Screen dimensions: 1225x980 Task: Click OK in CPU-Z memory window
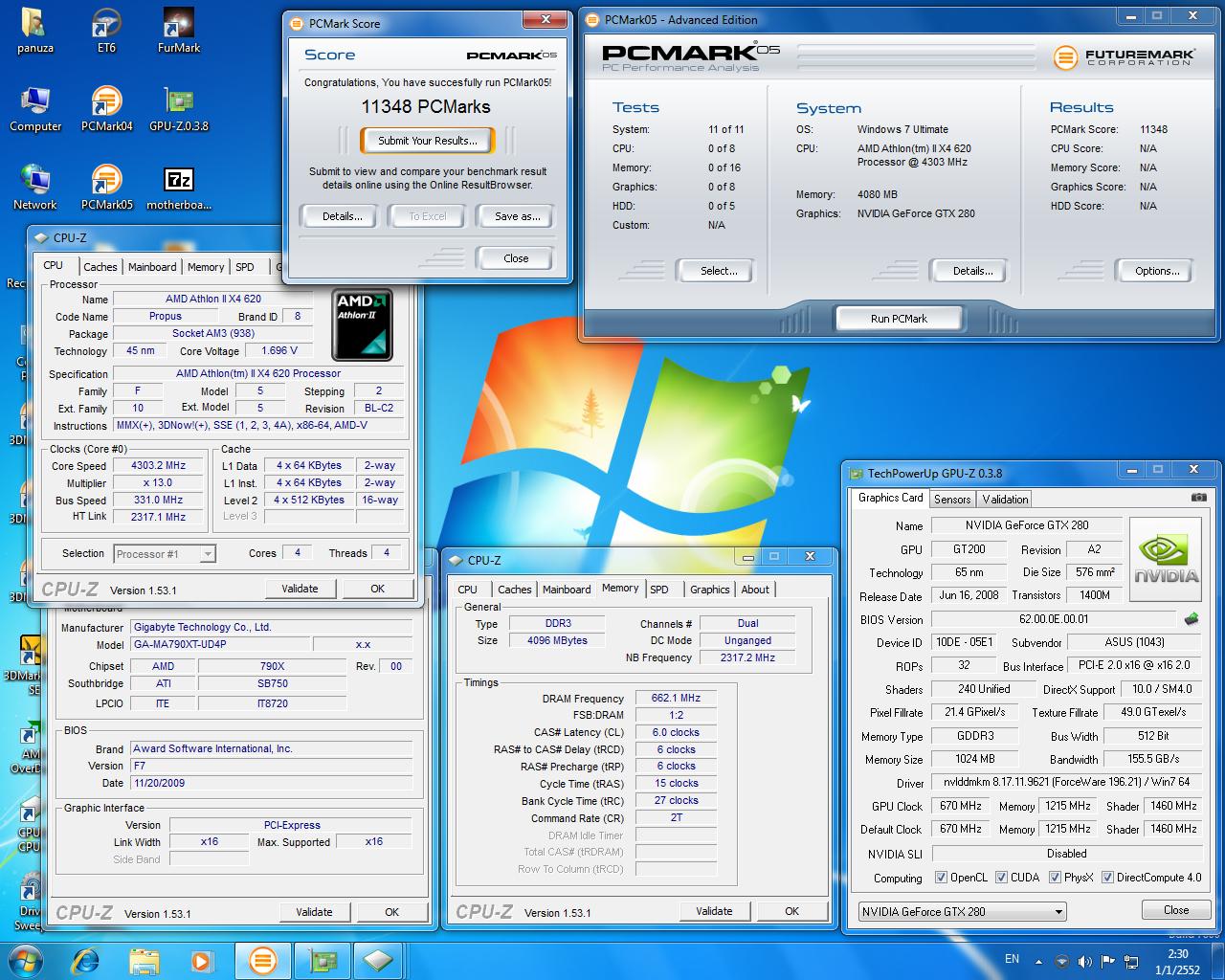(x=791, y=911)
